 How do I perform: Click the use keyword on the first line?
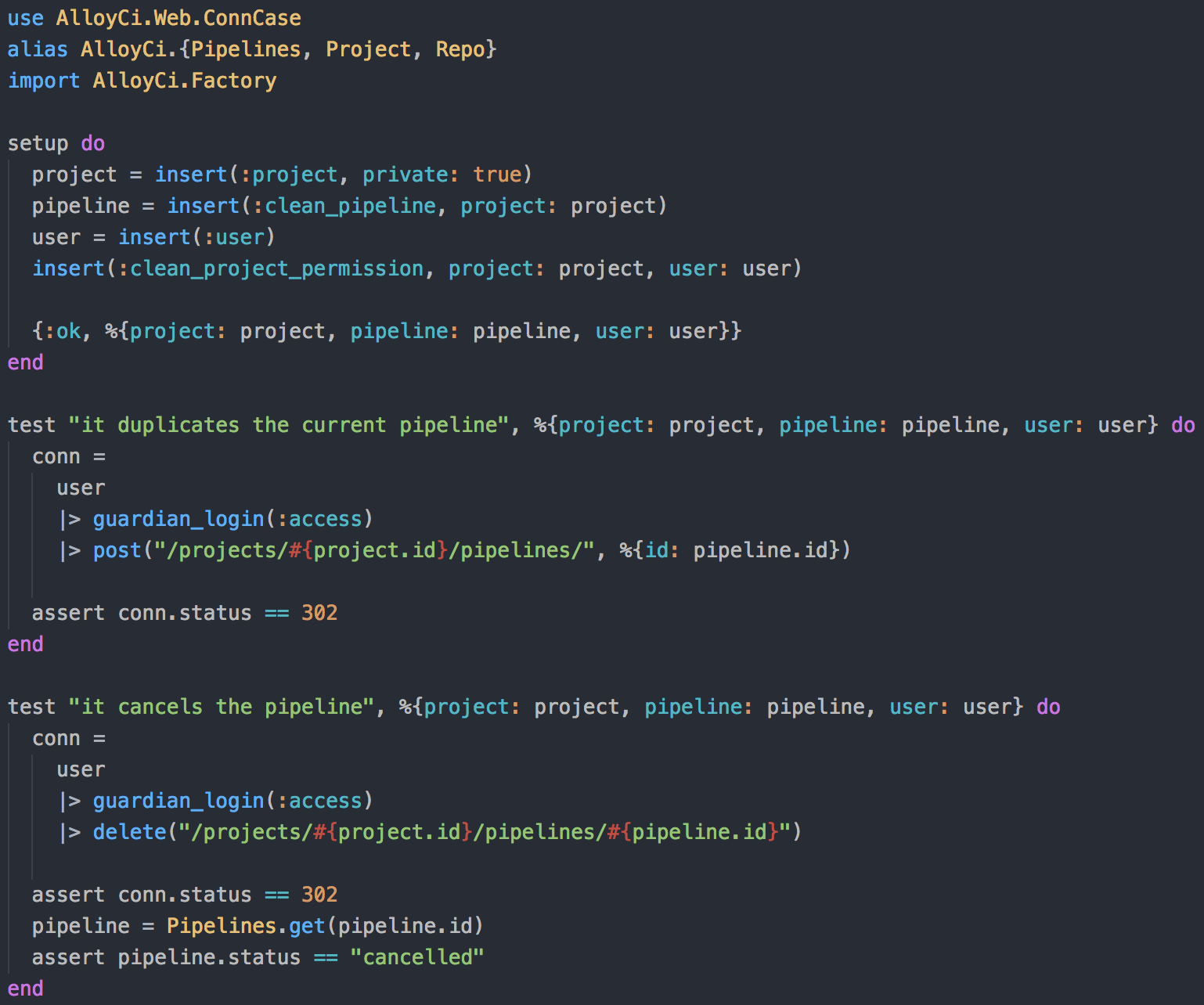[x=25, y=18]
